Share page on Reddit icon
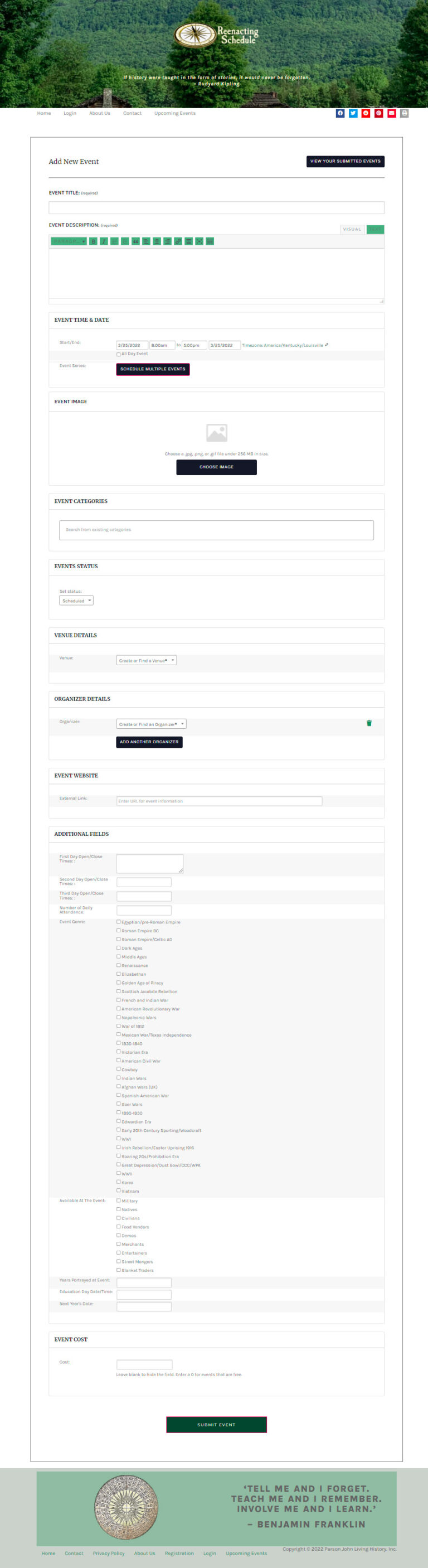This screenshot has height=1568, width=428. click(x=366, y=113)
